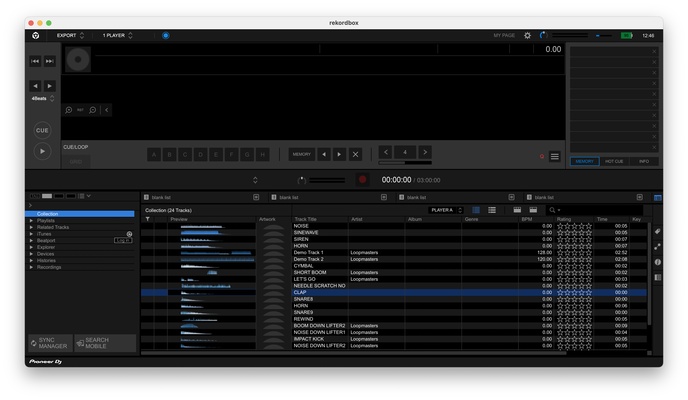Expand the iTunes tree node

tap(31, 234)
